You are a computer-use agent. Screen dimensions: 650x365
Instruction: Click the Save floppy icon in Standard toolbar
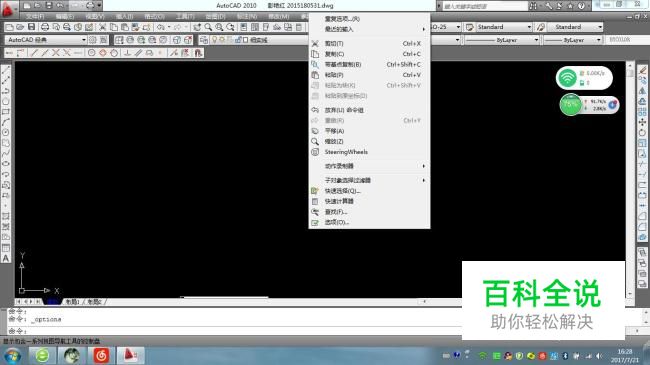32,27
